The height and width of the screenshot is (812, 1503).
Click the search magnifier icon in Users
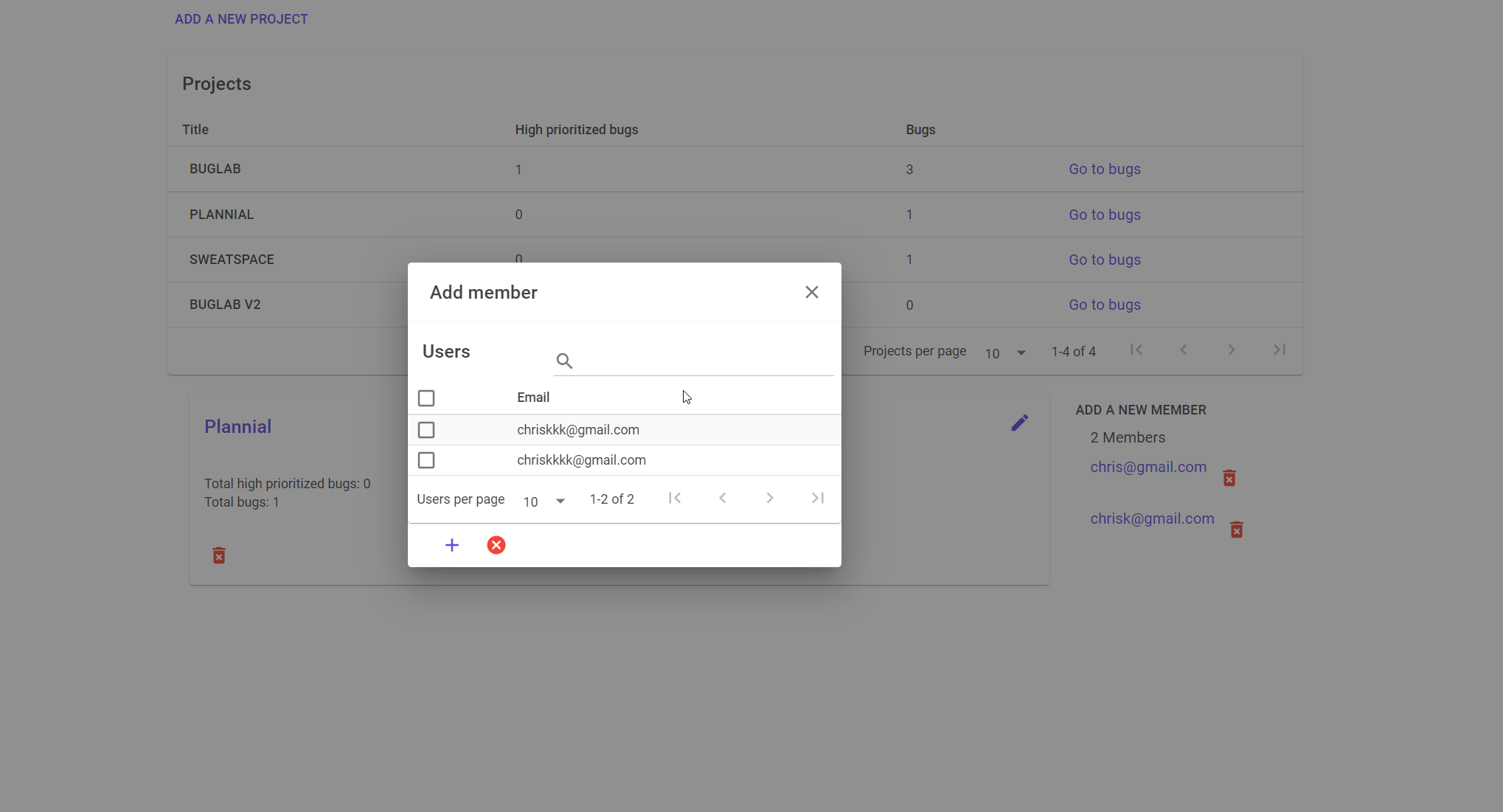pos(564,361)
